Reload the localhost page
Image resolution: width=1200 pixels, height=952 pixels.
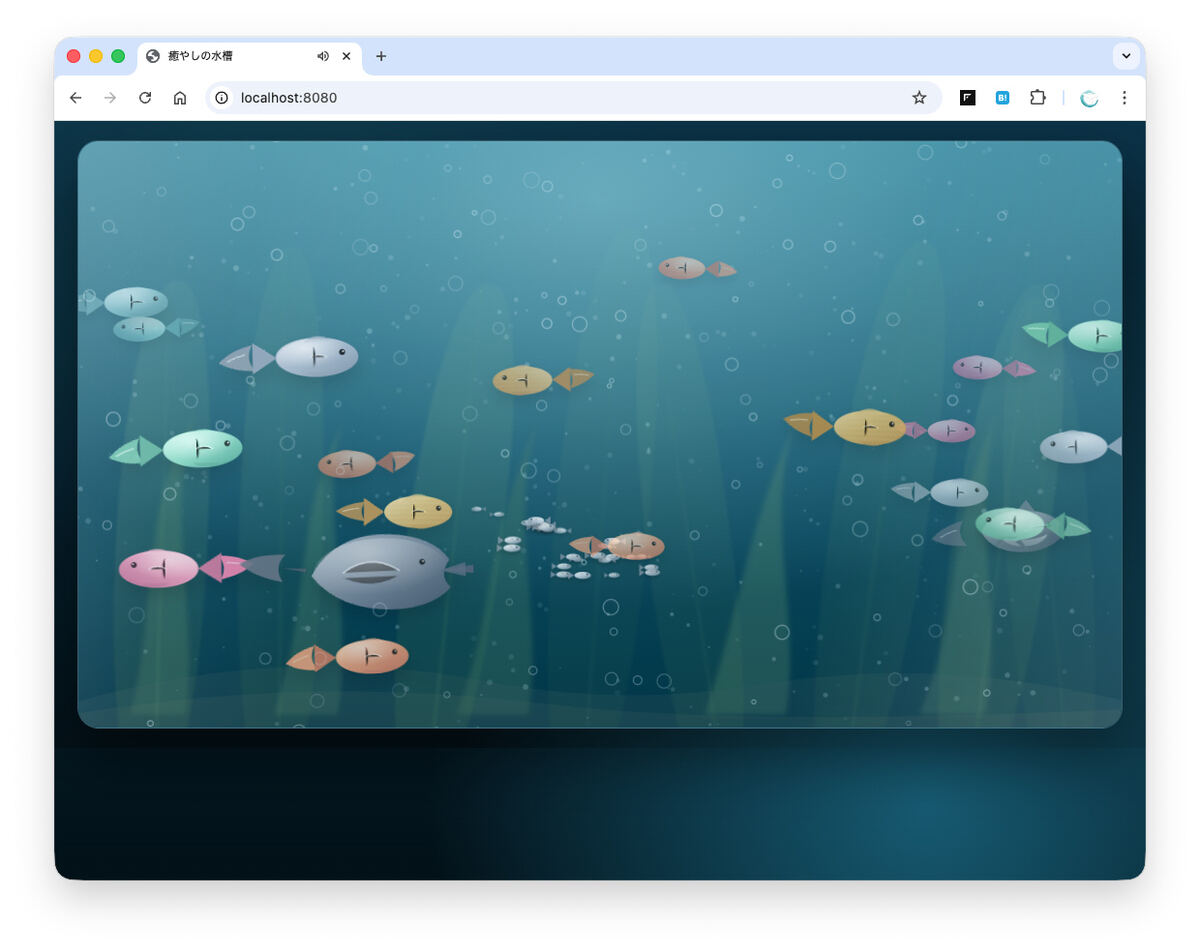[145, 98]
